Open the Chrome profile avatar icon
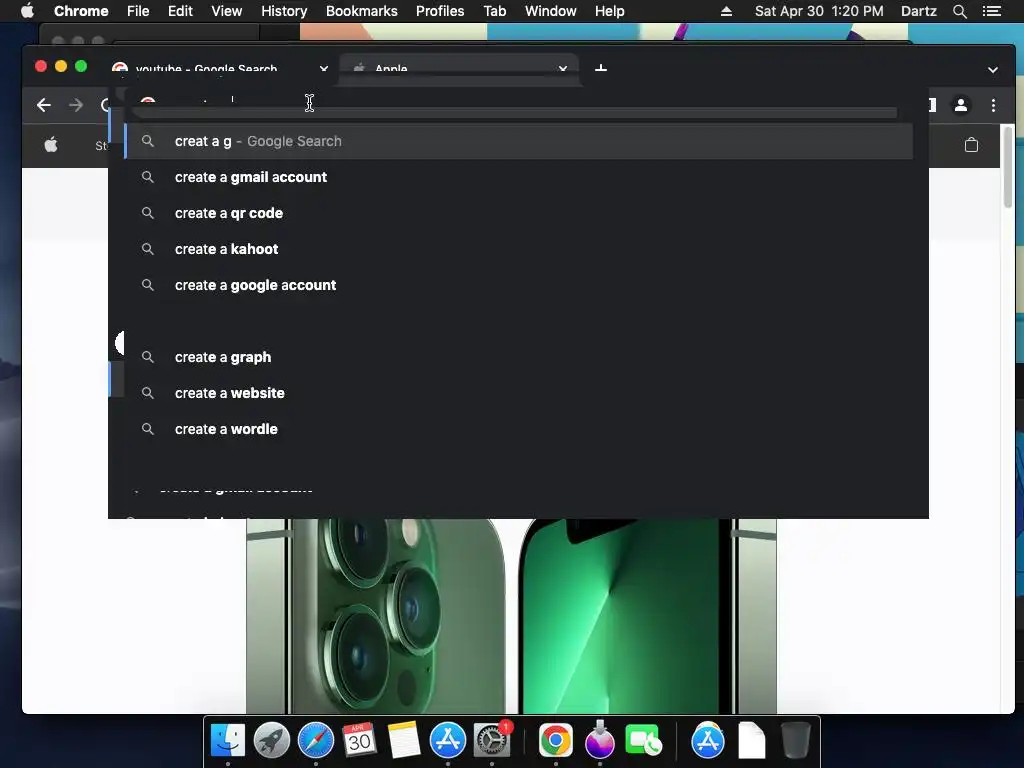Viewport: 1024px width, 768px height. (x=961, y=105)
